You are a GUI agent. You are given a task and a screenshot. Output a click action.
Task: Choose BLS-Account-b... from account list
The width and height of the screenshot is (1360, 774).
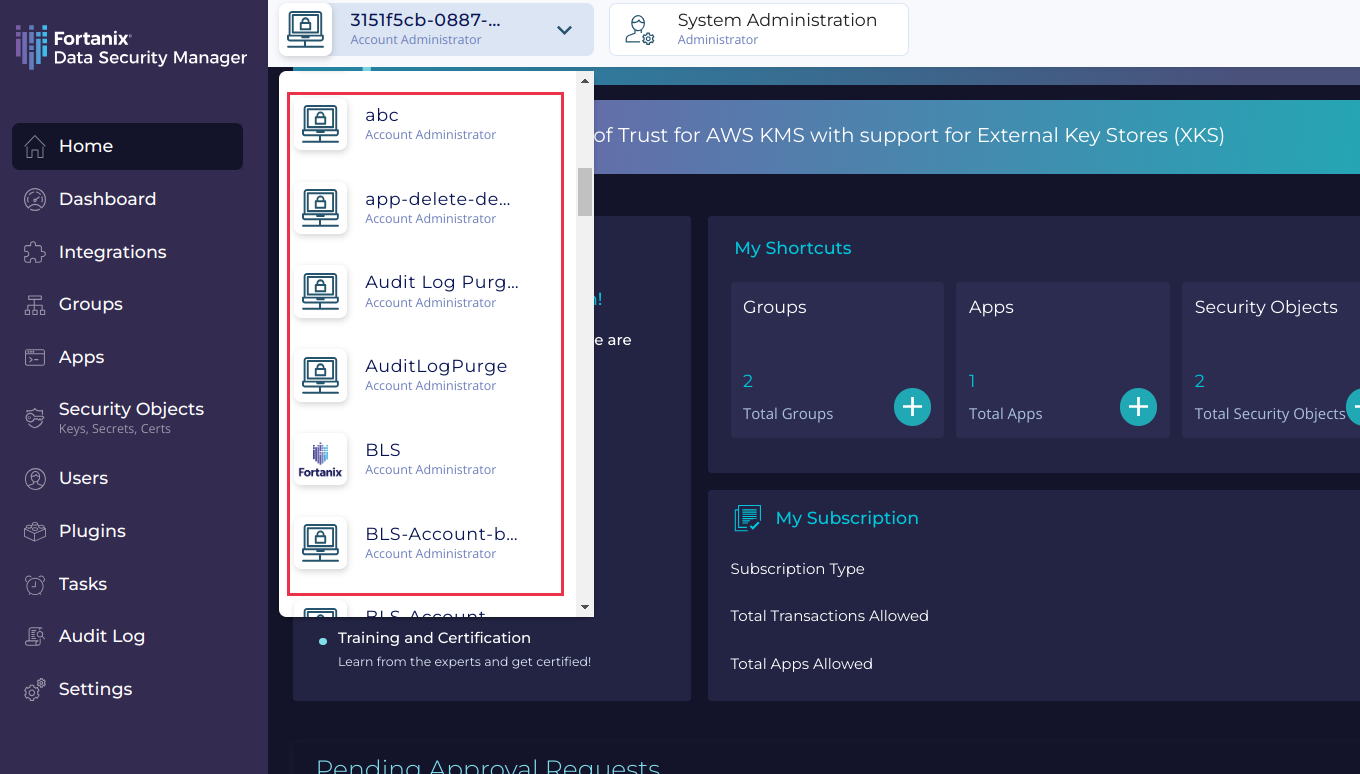tap(441, 542)
